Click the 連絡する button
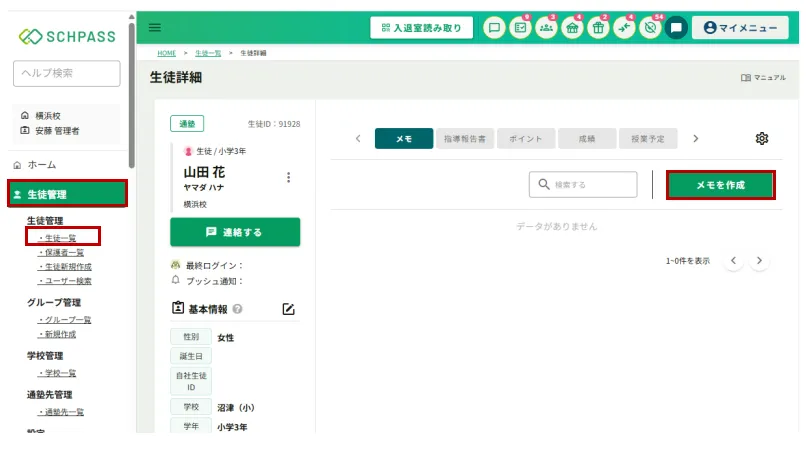Screen dimensions: 806x458 tap(235, 232)
